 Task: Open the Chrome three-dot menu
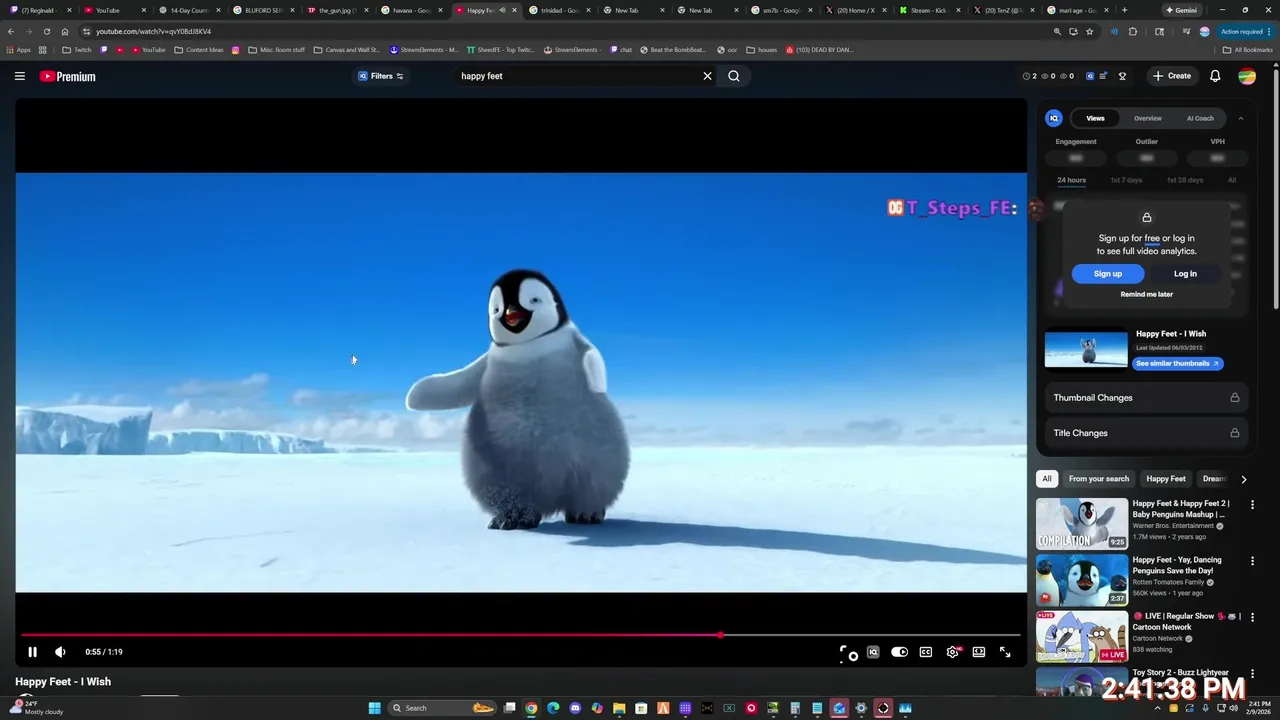tap(1269, 31)
